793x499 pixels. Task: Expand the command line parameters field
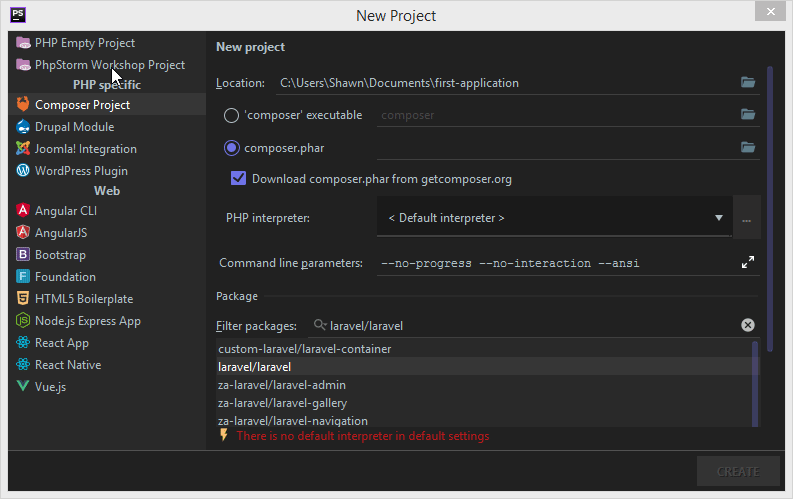[x=747, y=262]
